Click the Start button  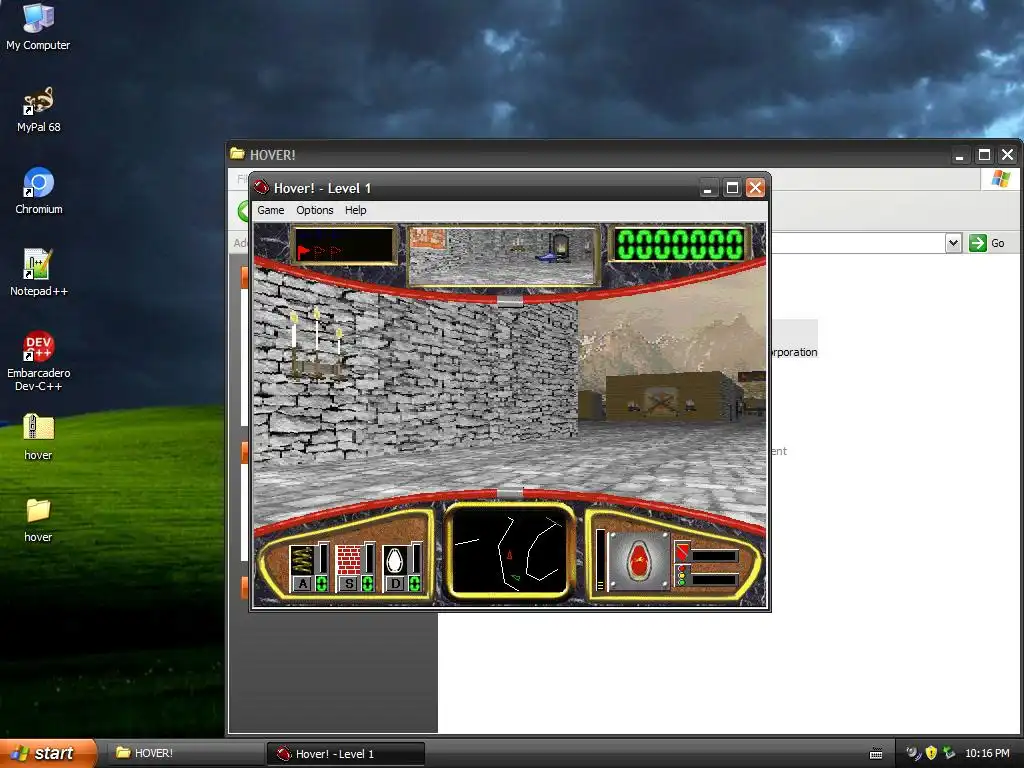[x=48, y=753]
